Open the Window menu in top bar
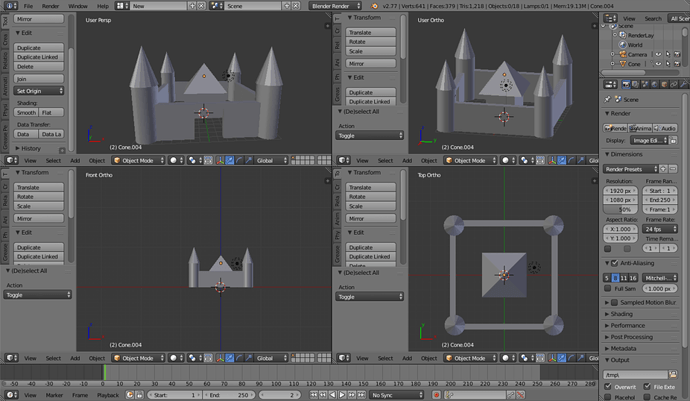Viewport: 690px width, 401px height. [x=76, y=6]
